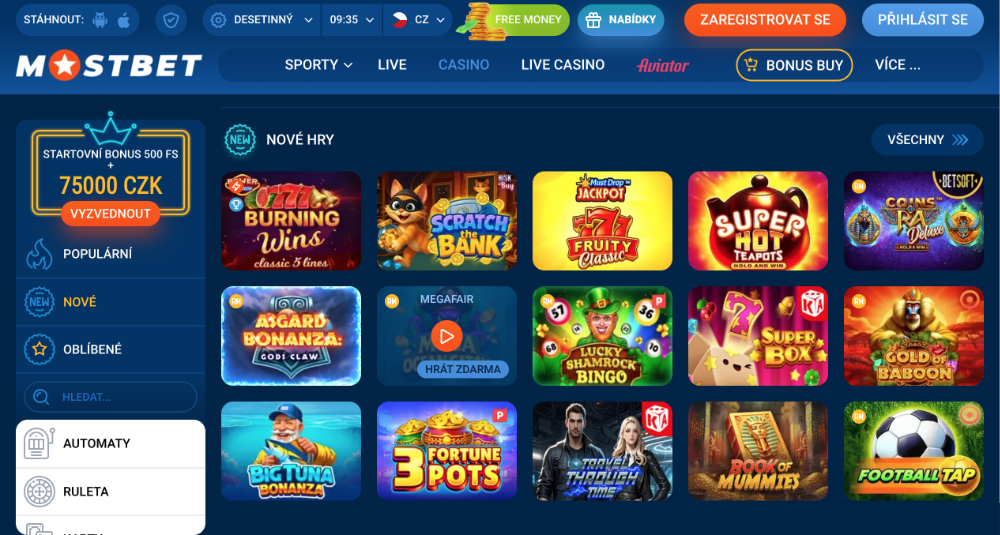Viewport: 1000px width, 535px height.
Task: Click the Android download icon
Action: coord(100,20)
